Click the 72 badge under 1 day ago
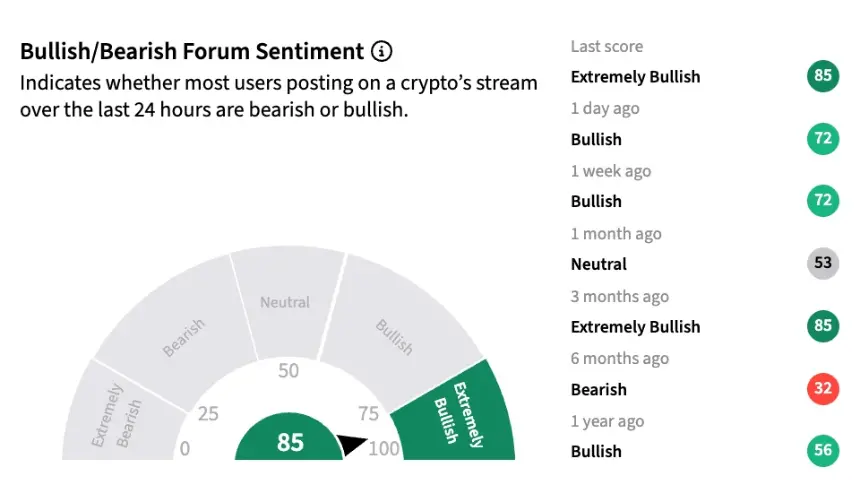Screen dimensions: 860x502 click(x=823, y=138)
